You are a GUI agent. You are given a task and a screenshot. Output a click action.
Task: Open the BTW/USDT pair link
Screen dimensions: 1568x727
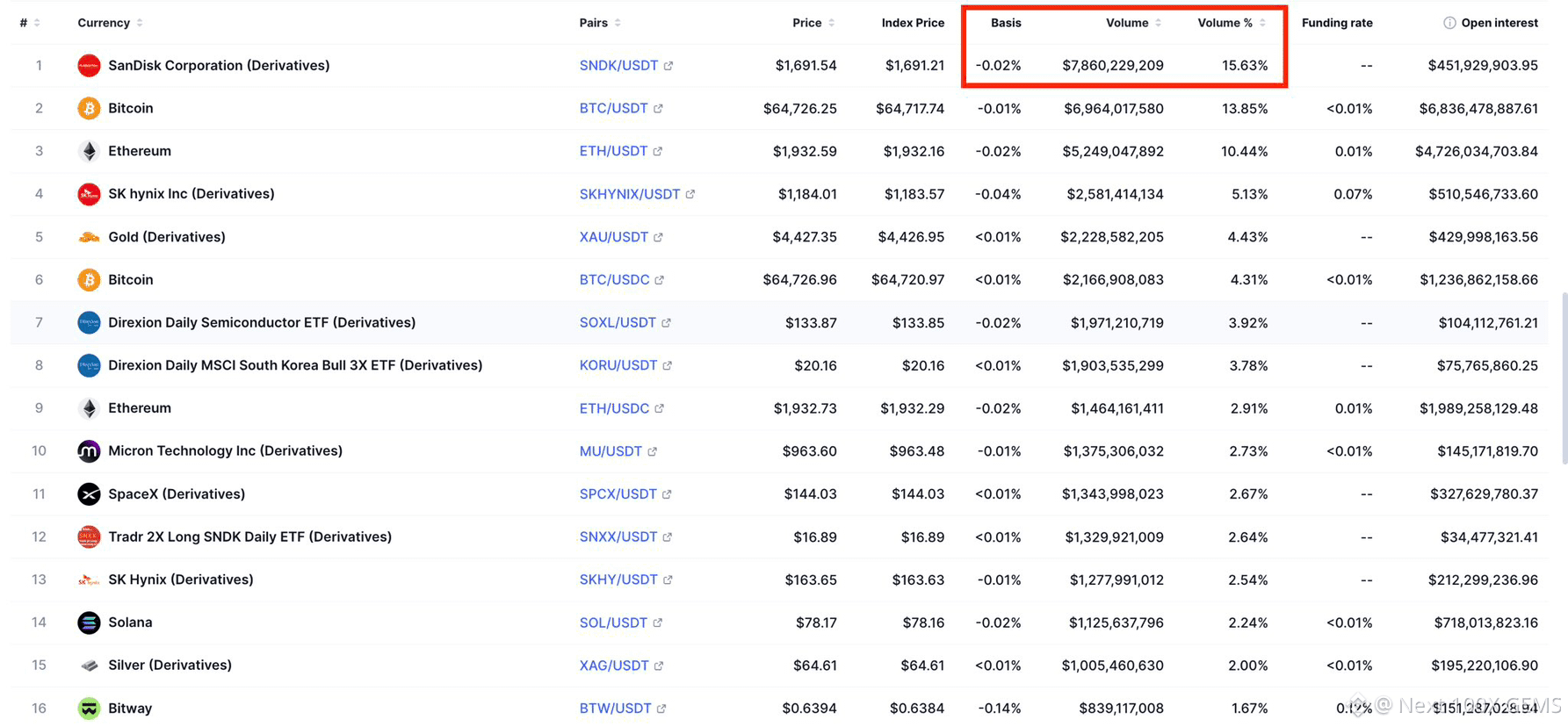click(x=615, y=709)
